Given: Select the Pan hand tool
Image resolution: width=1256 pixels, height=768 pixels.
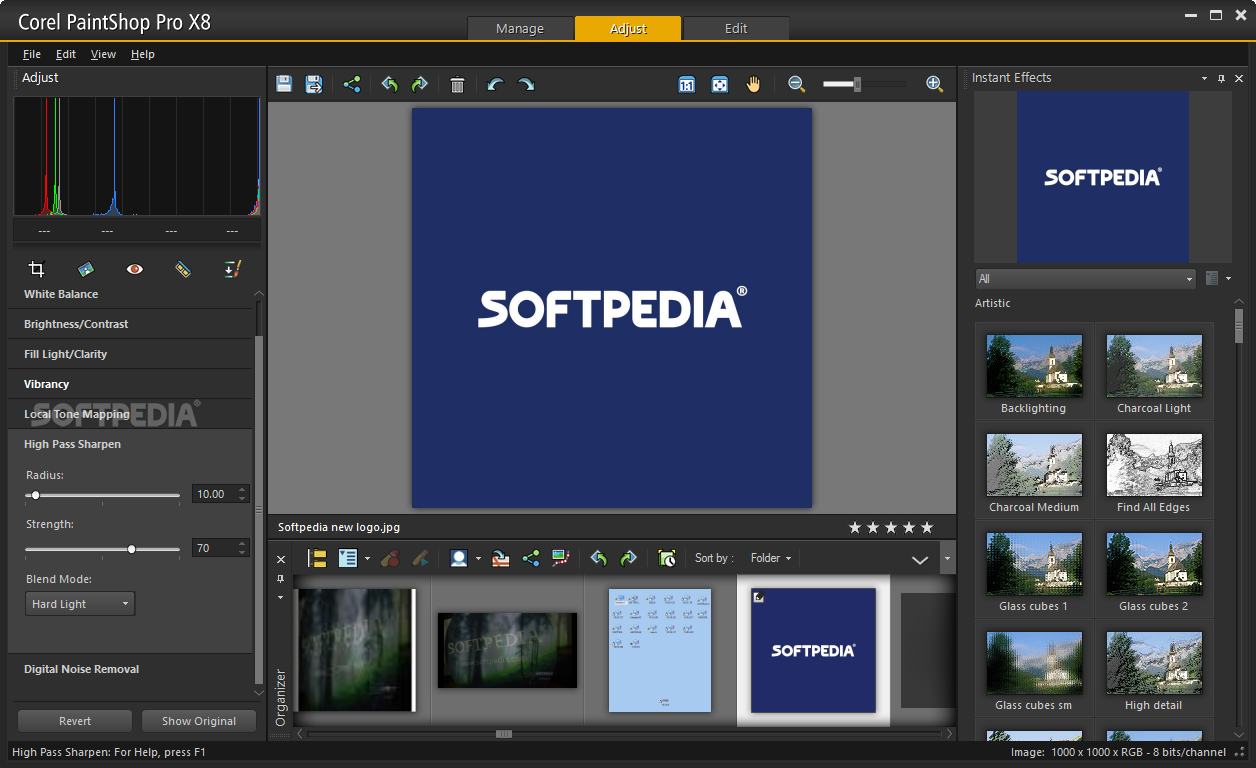Looking at the screenshot, I should coord(753,85).
